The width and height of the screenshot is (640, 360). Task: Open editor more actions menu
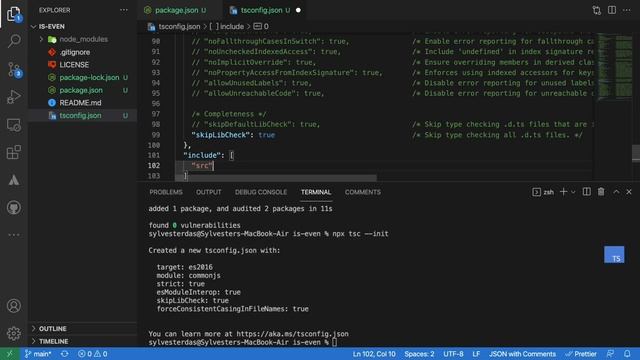tap(627, 10)
